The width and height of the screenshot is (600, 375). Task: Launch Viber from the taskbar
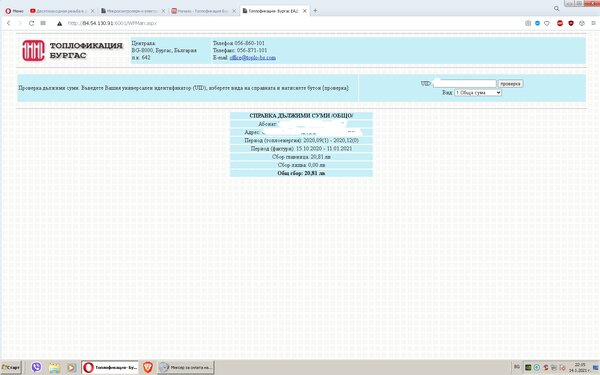click(x=36, y=367)
